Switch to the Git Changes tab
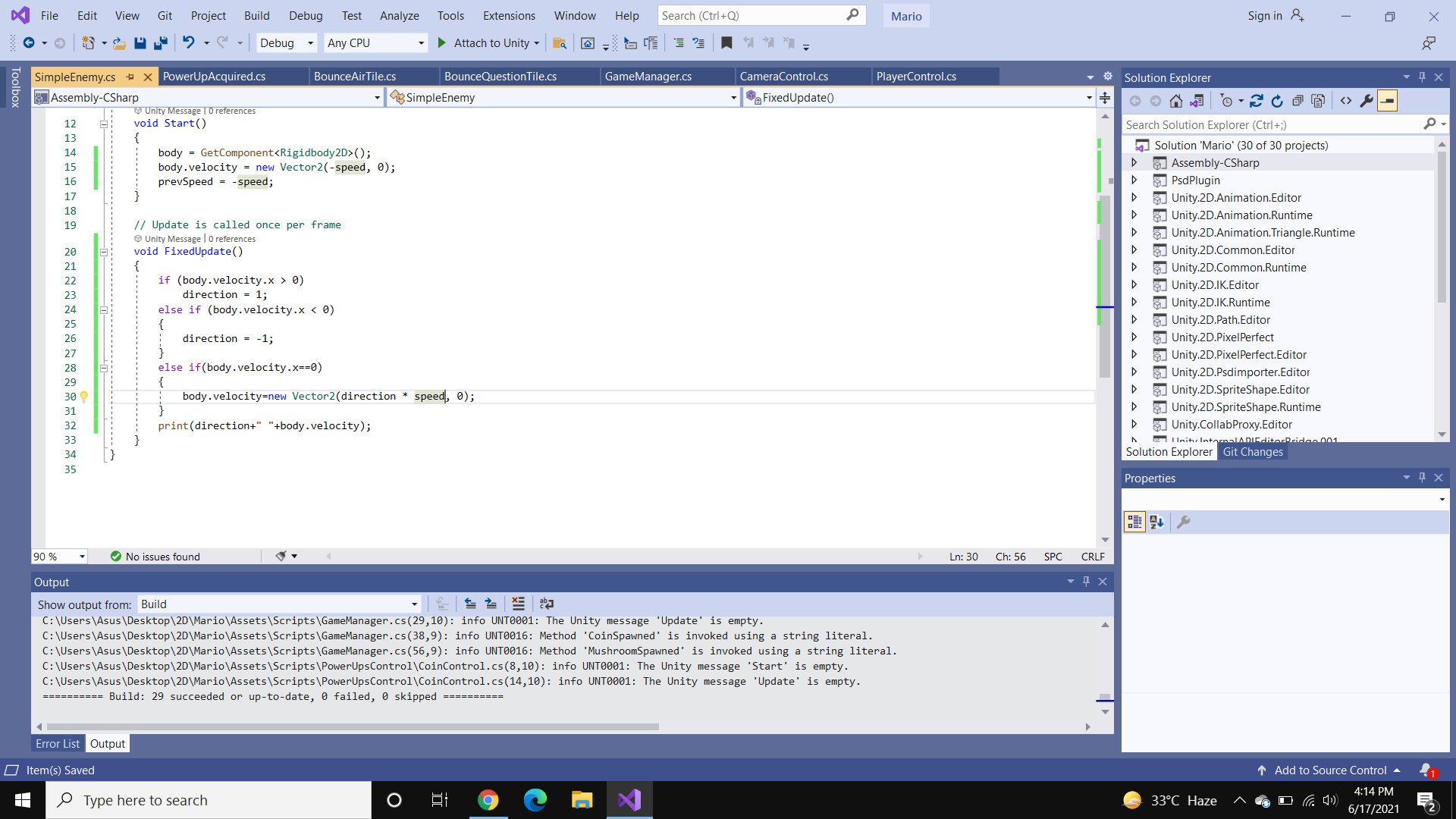Viewport: 1456px width, 819px height. (1253, 452)
